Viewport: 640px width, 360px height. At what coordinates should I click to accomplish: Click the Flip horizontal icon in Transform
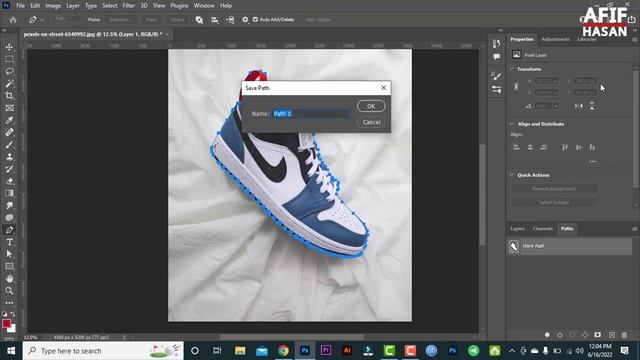click(579, 106)
